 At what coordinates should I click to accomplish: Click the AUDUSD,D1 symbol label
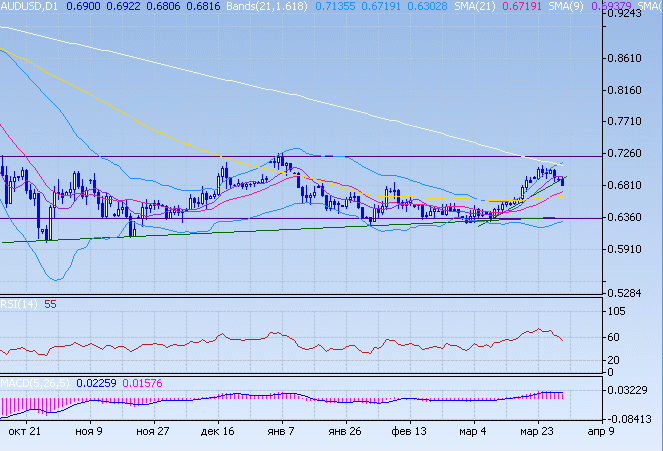tap(30, 6)
